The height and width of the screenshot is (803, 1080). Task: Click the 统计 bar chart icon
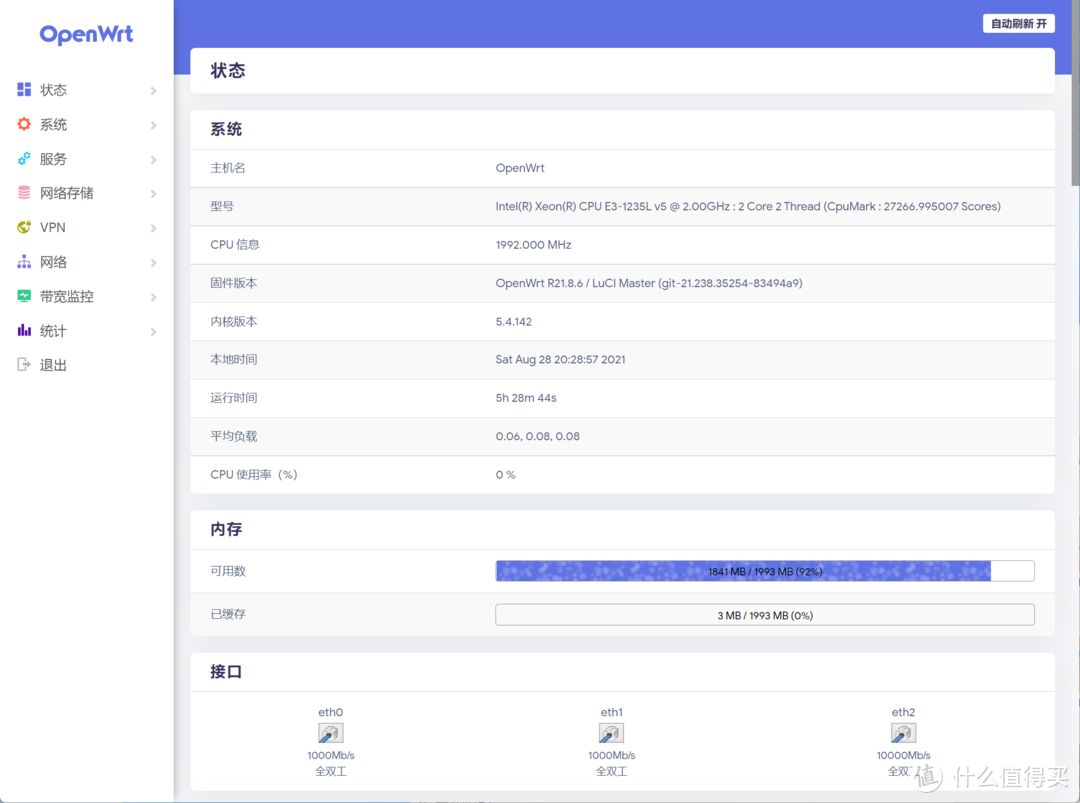[x=24, y=331]
